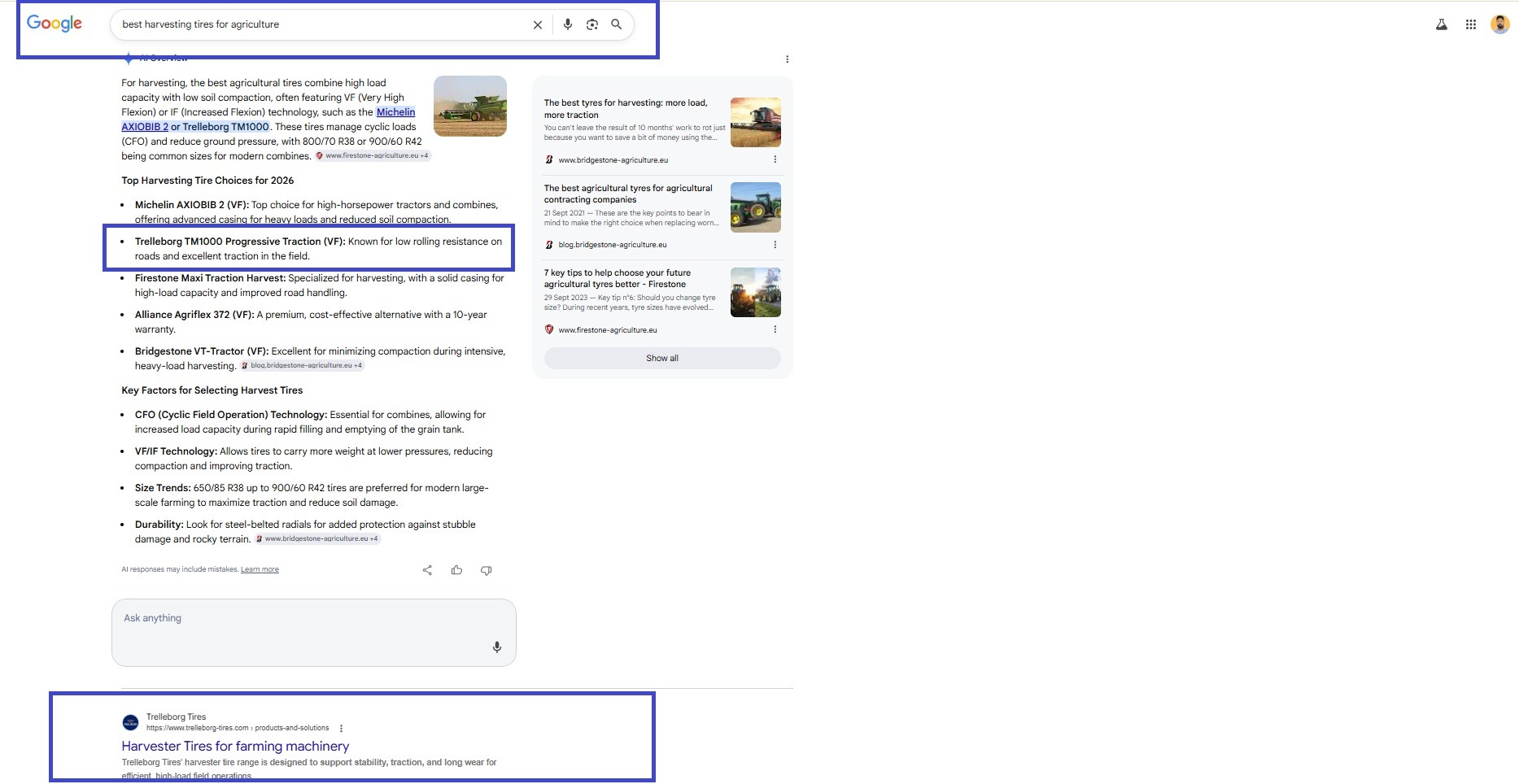
Task: Give thumbs down to AI response
Action: pyautogui.click(x=486, y=570)
